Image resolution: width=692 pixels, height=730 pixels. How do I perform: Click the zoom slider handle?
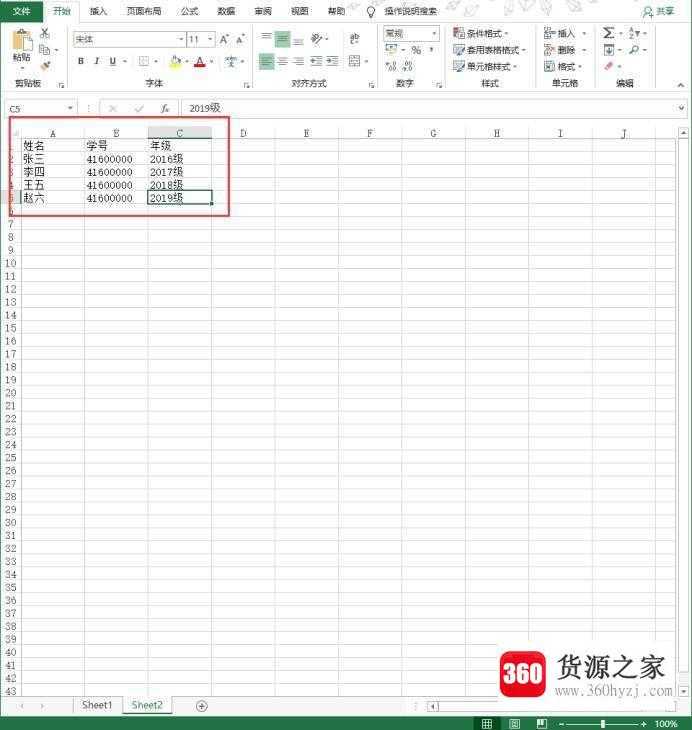603,723
